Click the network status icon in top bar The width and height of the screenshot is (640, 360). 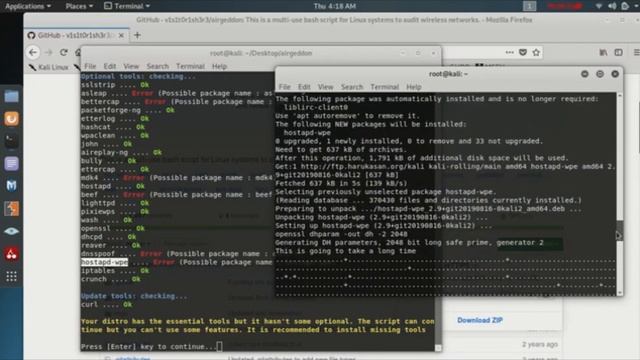click(x=599, y=6)
